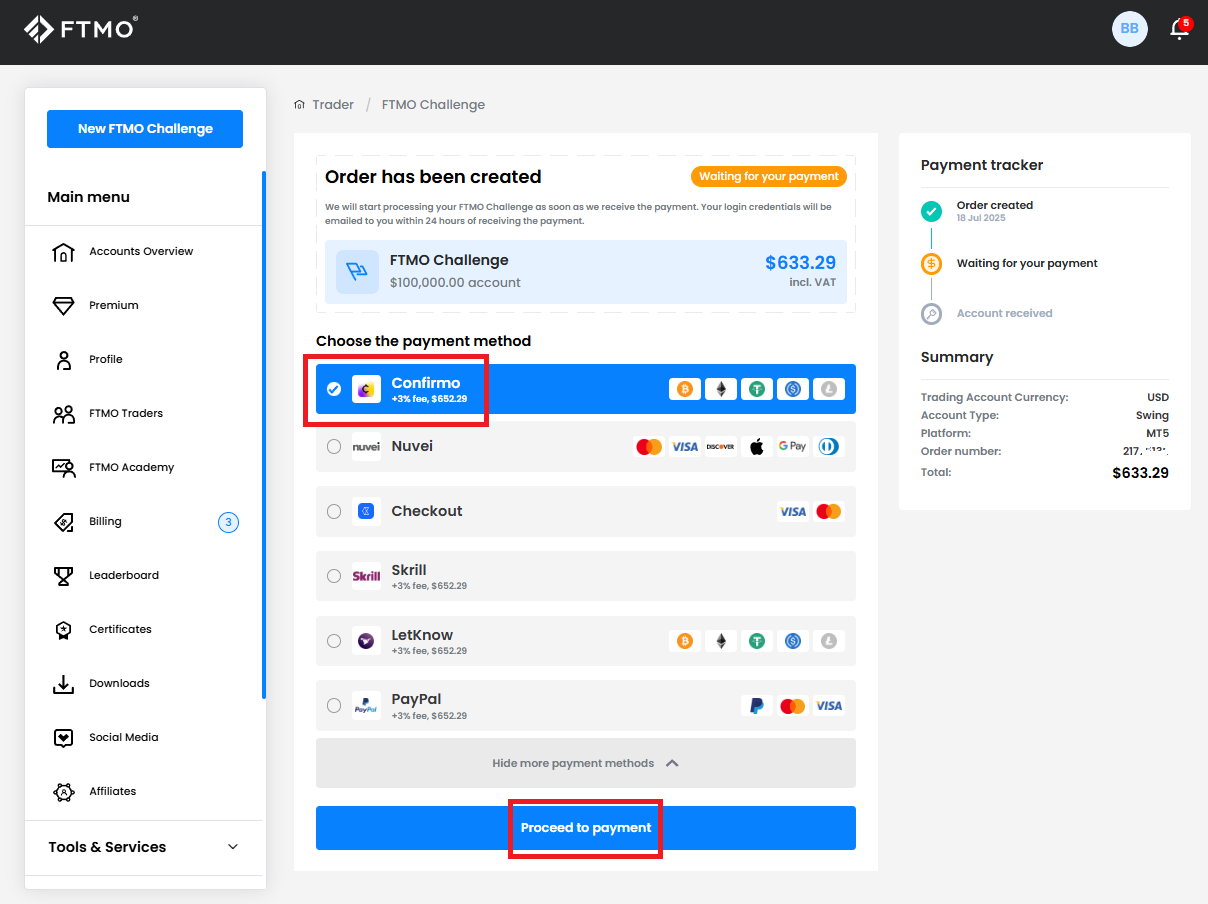Click the Skrill logo icon
Screen dimensions: 1208x904
[366, 576]
